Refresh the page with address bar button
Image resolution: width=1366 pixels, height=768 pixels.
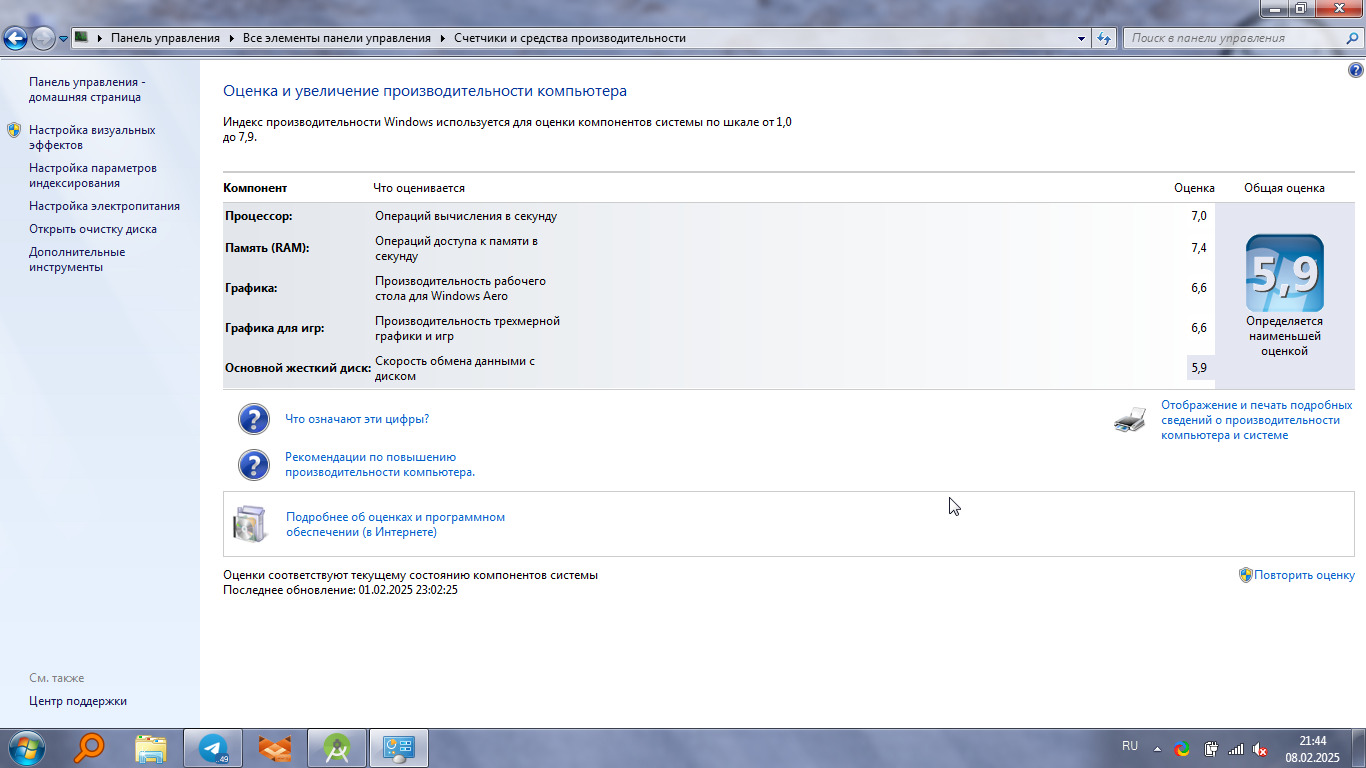click(1104, 38)
